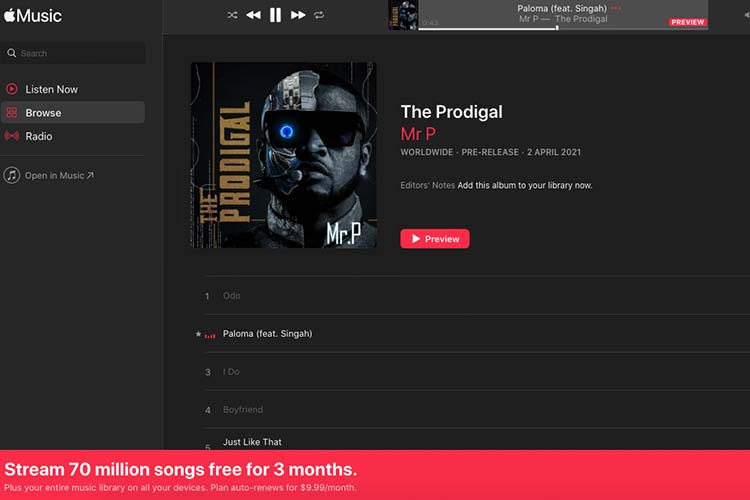The width and height of the screenshot is (750, 500).
Task: Open the three-dot menu beside Paloma title
Action: 616,8
